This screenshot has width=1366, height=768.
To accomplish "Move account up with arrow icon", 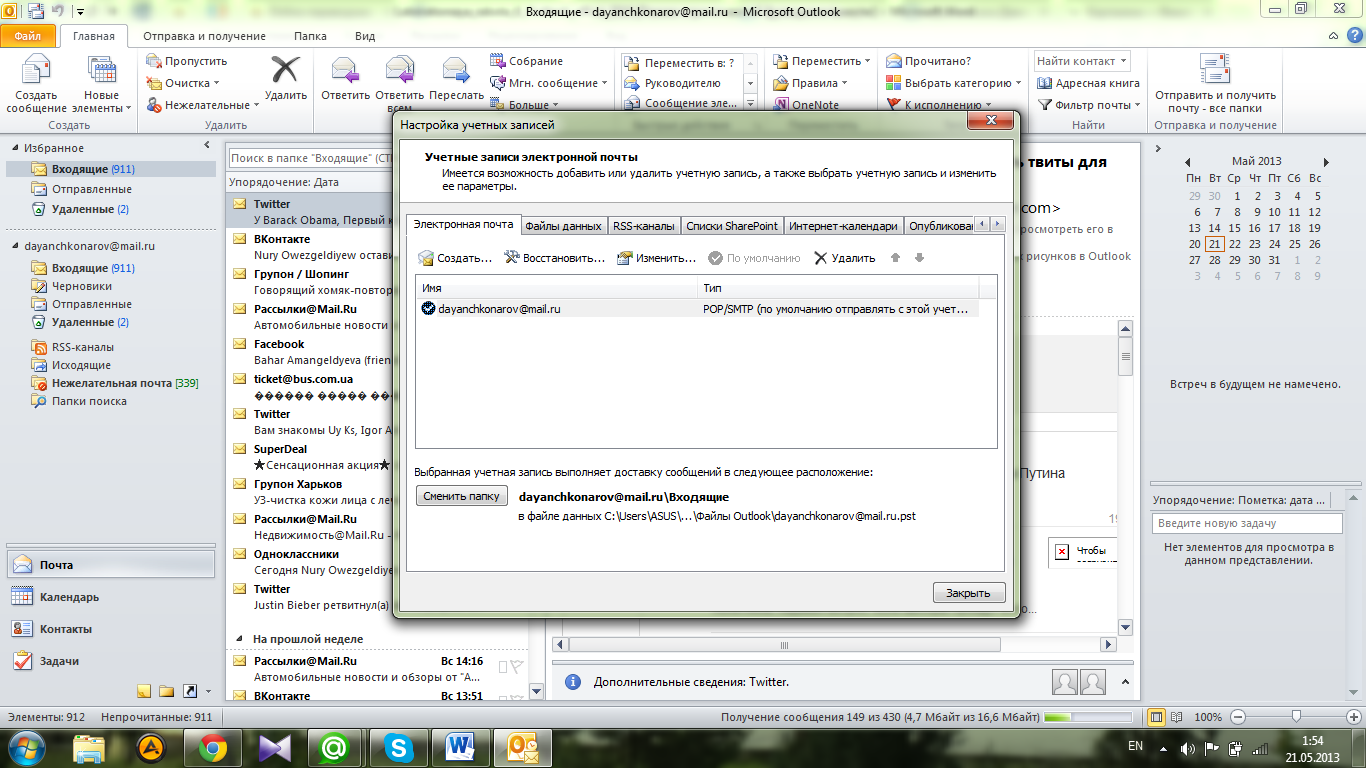I will click(895, 258).
